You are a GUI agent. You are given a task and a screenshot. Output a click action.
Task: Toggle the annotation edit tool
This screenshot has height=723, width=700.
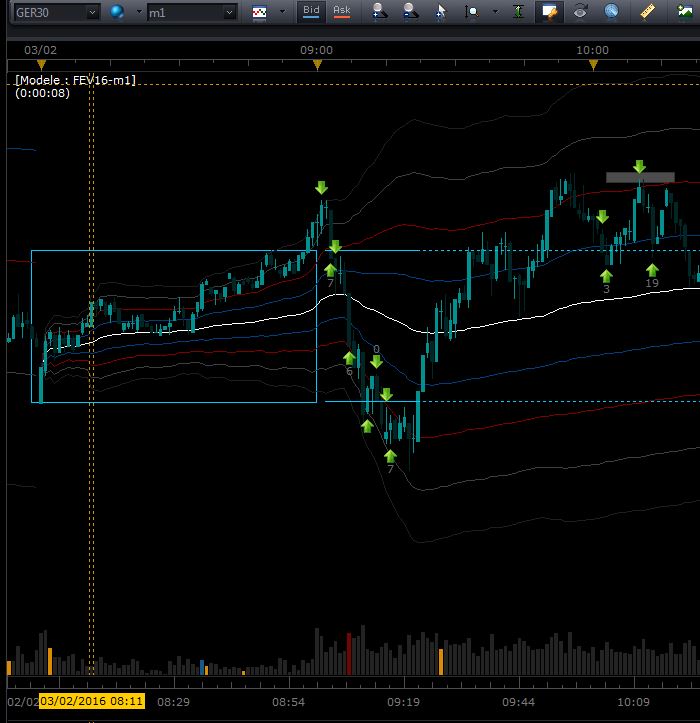(x=549, y=12)
